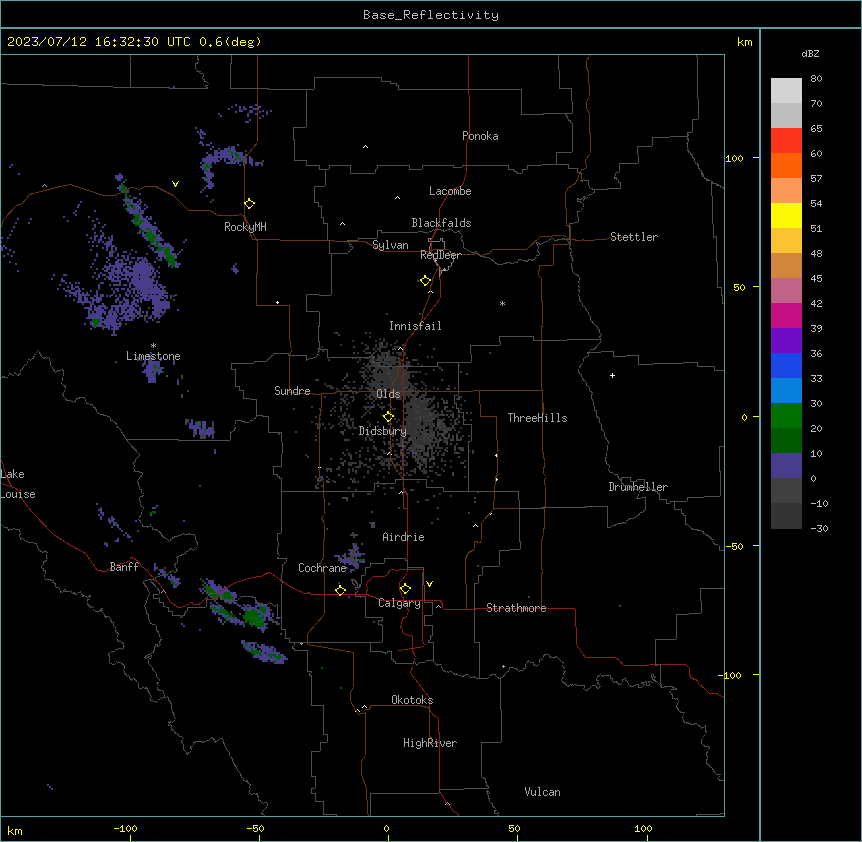Click the Lake Louise label
The height and width of the screenshot is (842, 862).
click(x=18, y=484)
